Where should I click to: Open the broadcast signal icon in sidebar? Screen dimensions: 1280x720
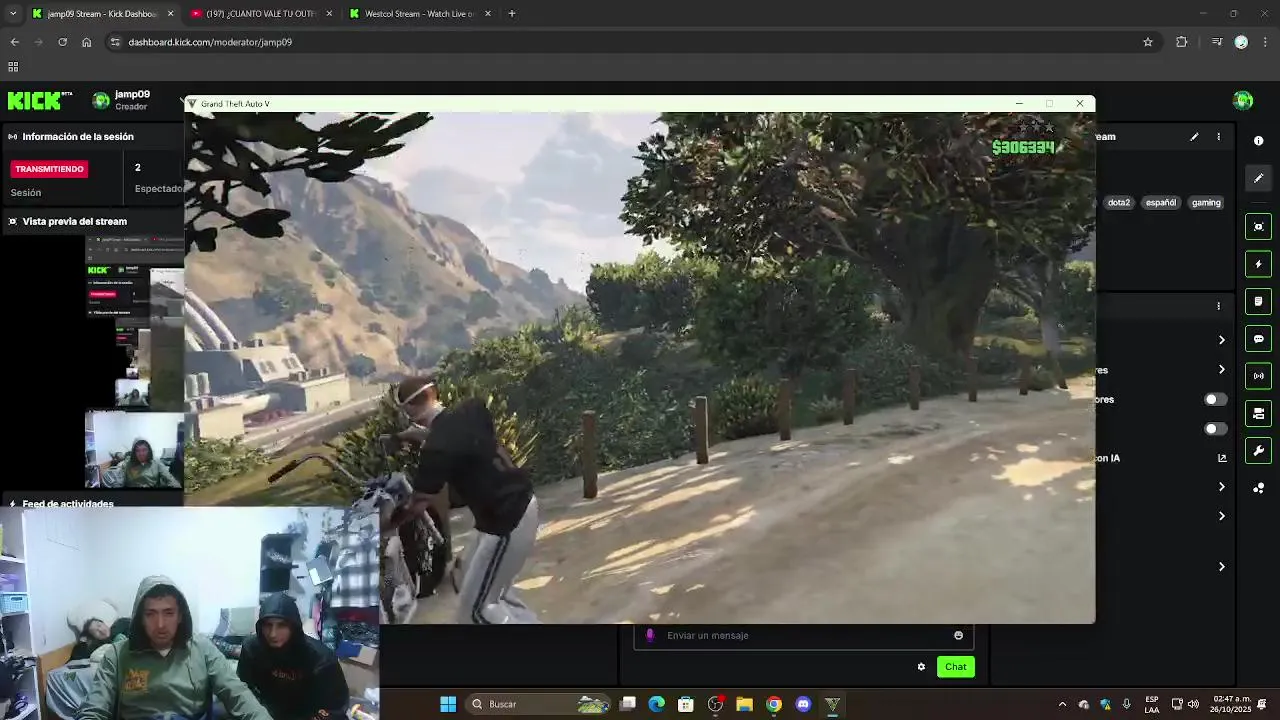[1259, 376]
